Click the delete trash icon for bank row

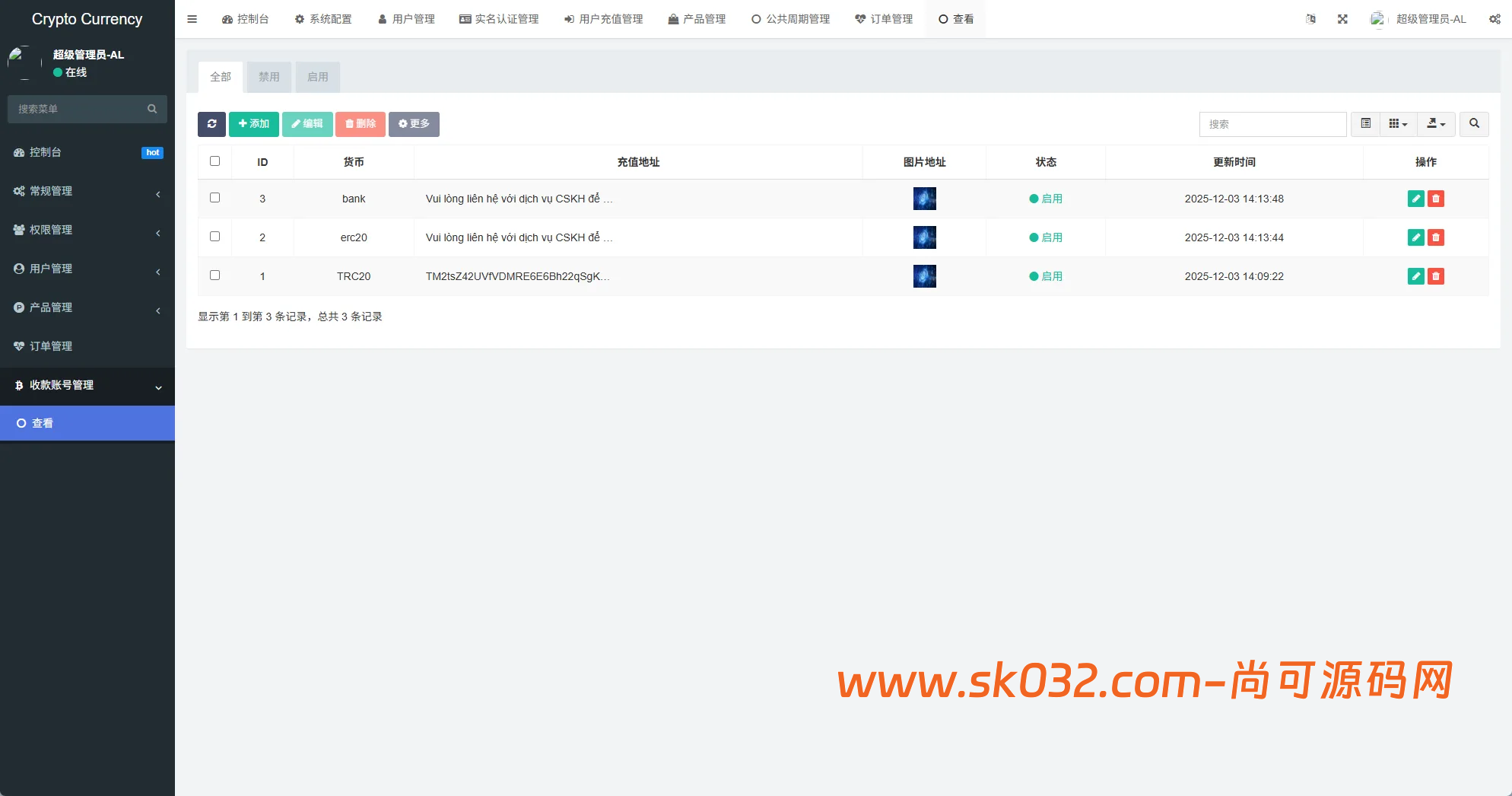pyautogui.click(x=1435, y=199)
